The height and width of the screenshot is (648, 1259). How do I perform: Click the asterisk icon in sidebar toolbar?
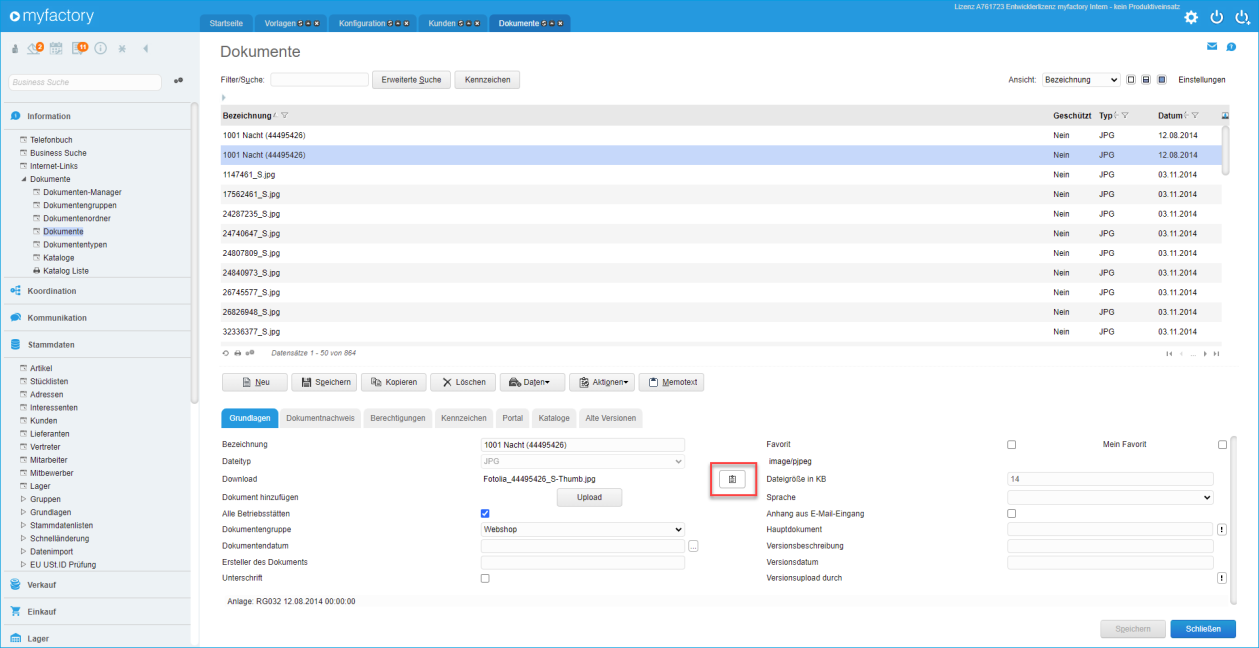tap(122, 48)
